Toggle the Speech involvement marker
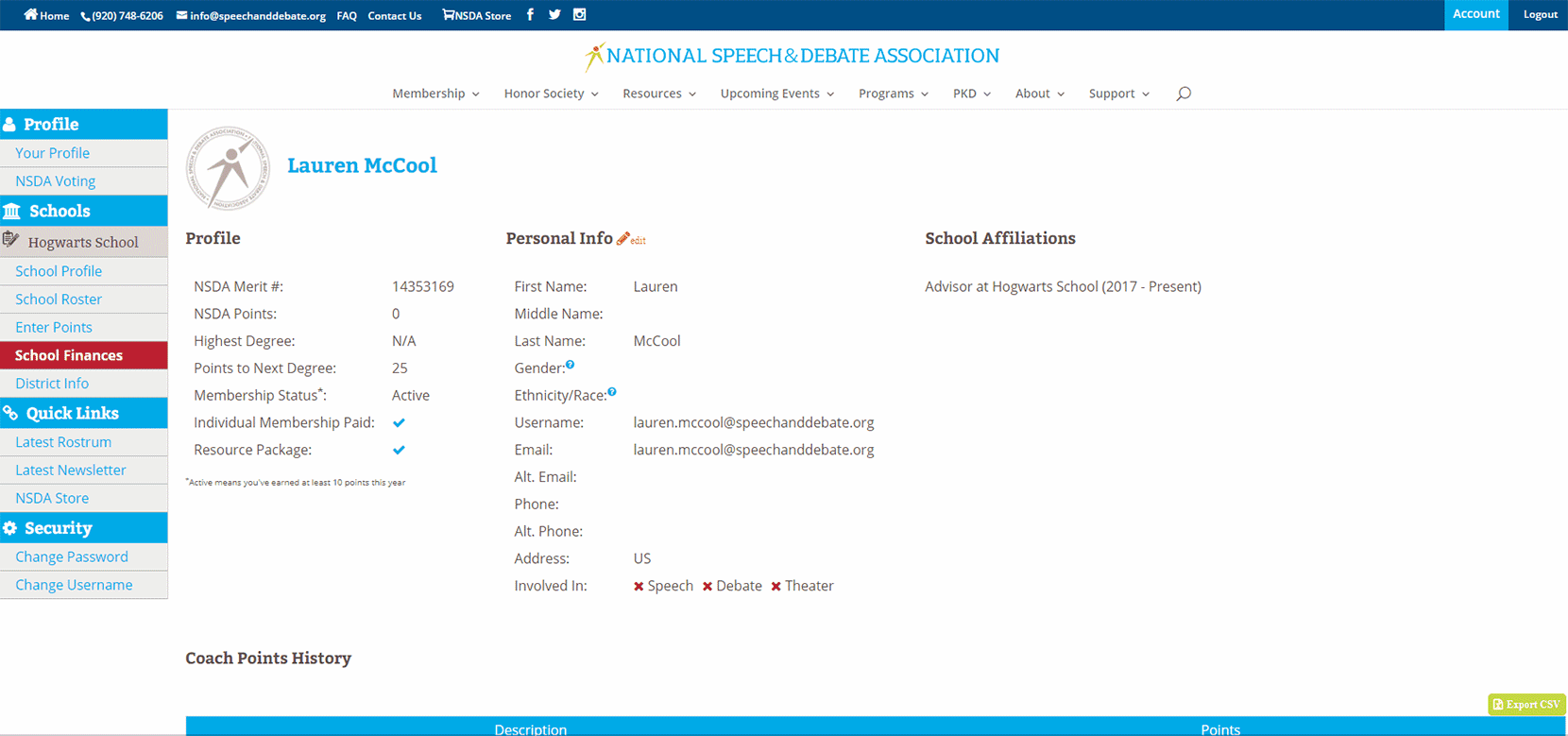The image size is (1568, 736). coord(639,587)
